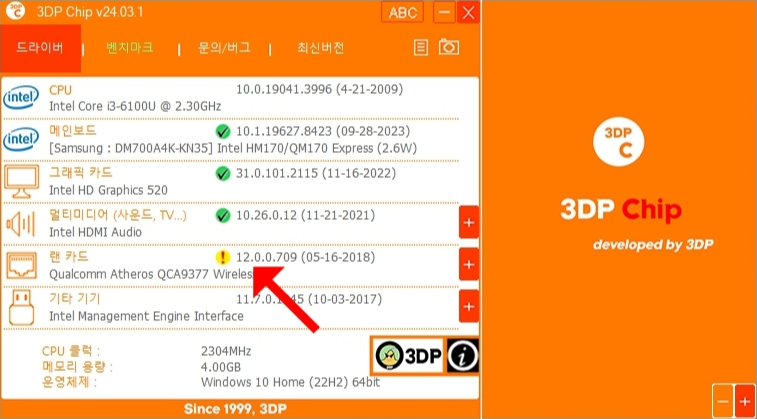Click the USB dongle icon for 기타 기기
757x419 pixels.
click(x=21, y=307)
